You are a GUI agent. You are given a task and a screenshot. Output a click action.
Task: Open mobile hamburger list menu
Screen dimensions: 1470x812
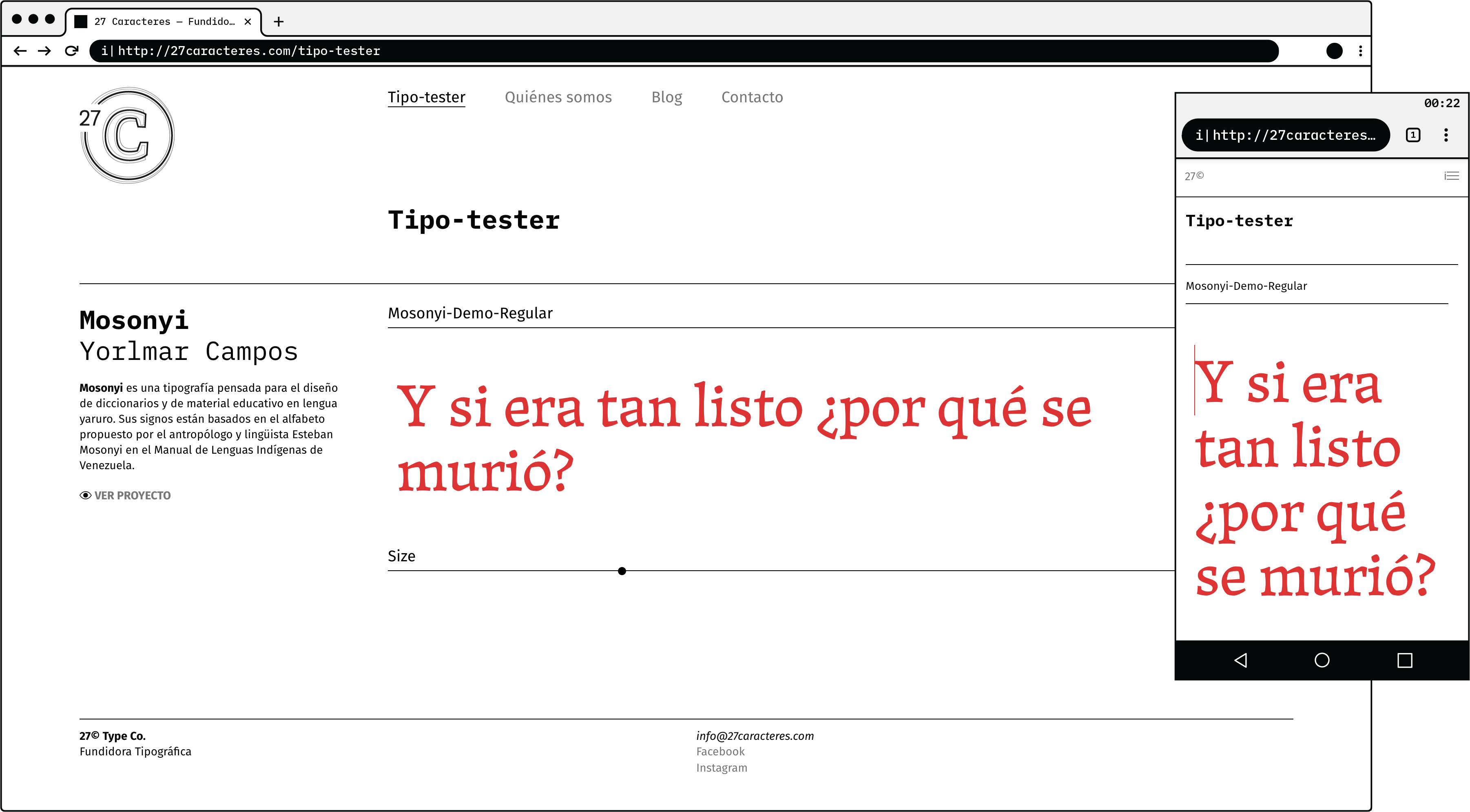point(1451,176)
